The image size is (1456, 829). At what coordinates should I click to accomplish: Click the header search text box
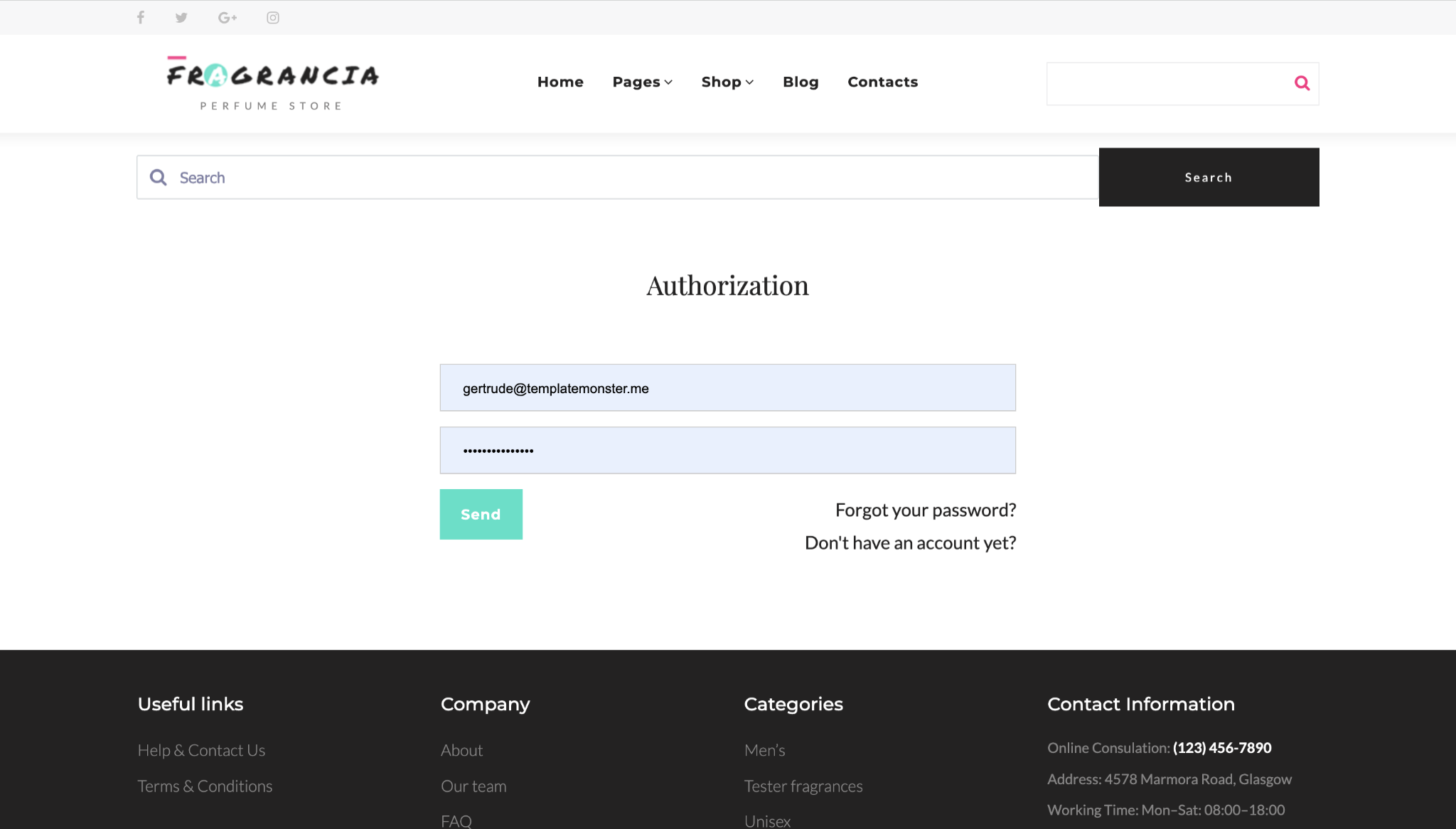(x=1166, y=84)
